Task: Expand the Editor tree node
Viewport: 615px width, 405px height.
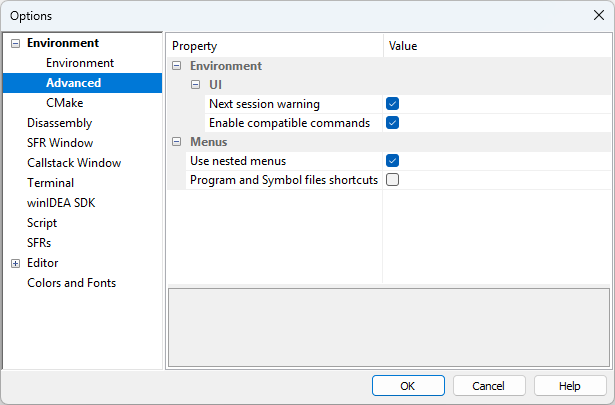Action: click(x=15, y=263)
